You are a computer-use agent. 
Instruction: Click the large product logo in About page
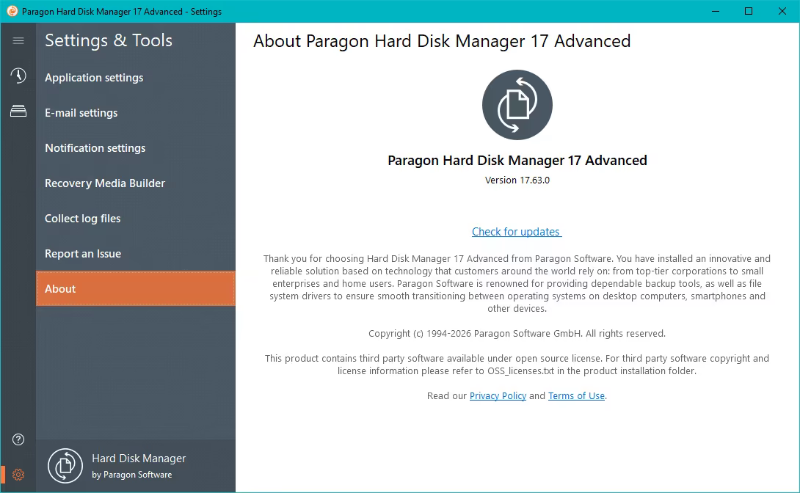[x=517, y=105]
